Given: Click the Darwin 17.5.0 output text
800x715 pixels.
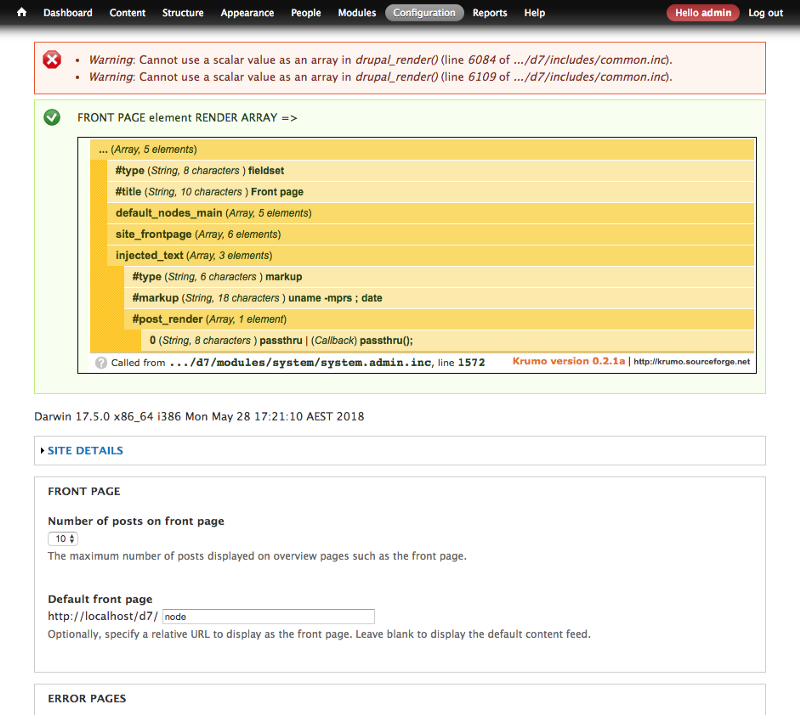Looking at the screenshot, I should click(199, 416).
